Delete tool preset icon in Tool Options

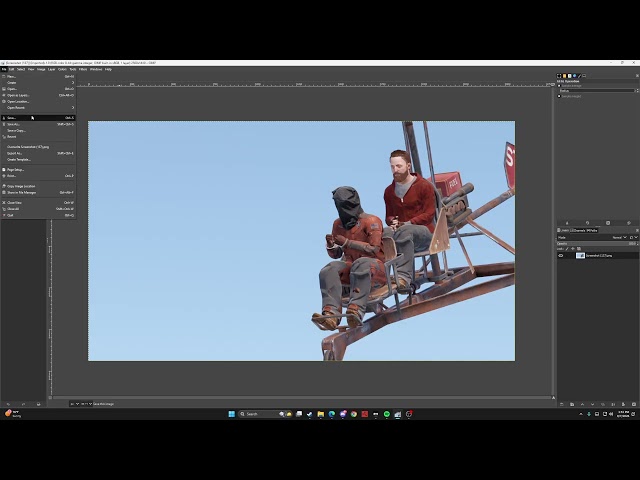[608, 223]
